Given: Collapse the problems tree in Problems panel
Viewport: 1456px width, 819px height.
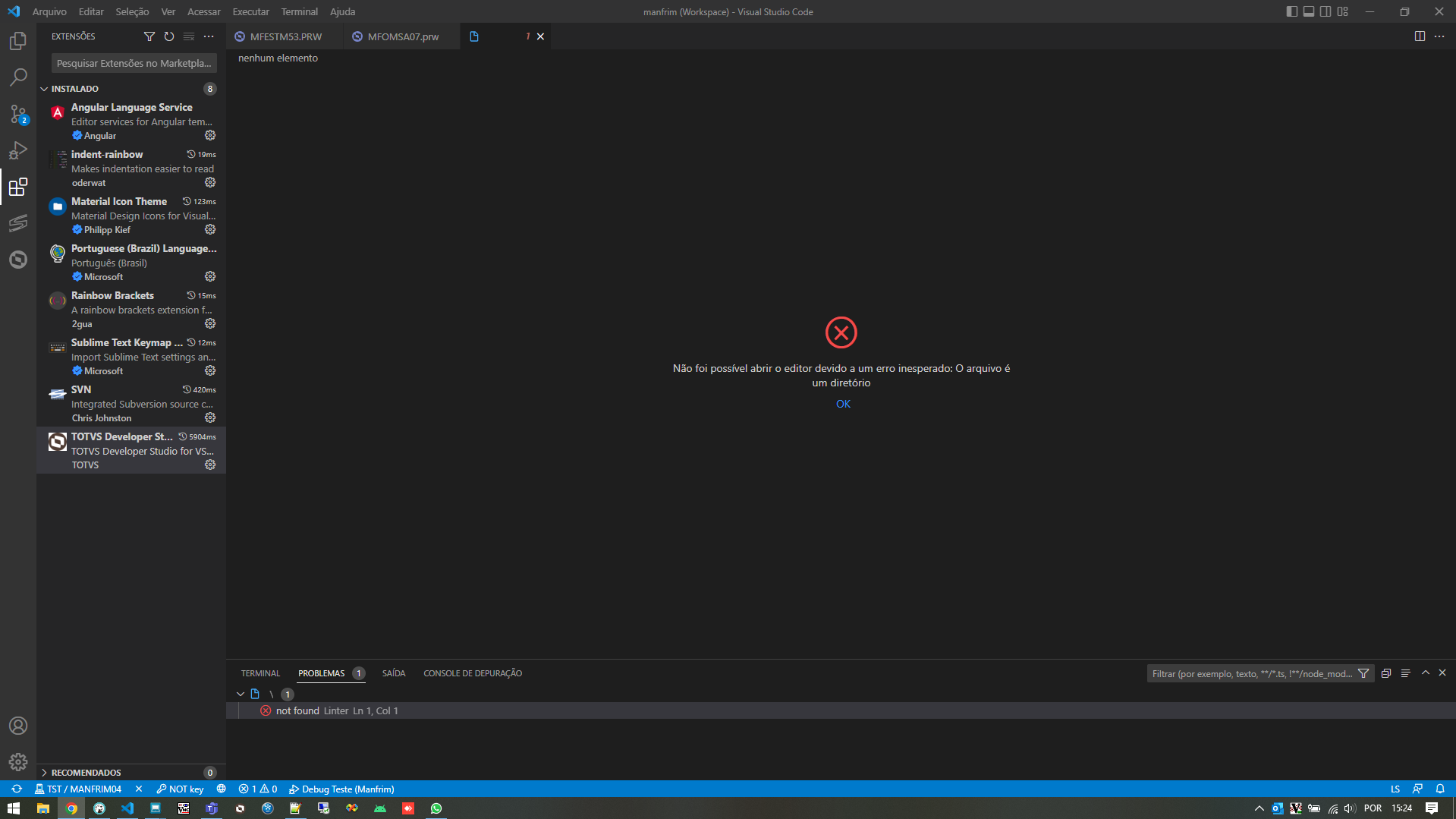Looking at the screenshot, I should coord(240,693).
